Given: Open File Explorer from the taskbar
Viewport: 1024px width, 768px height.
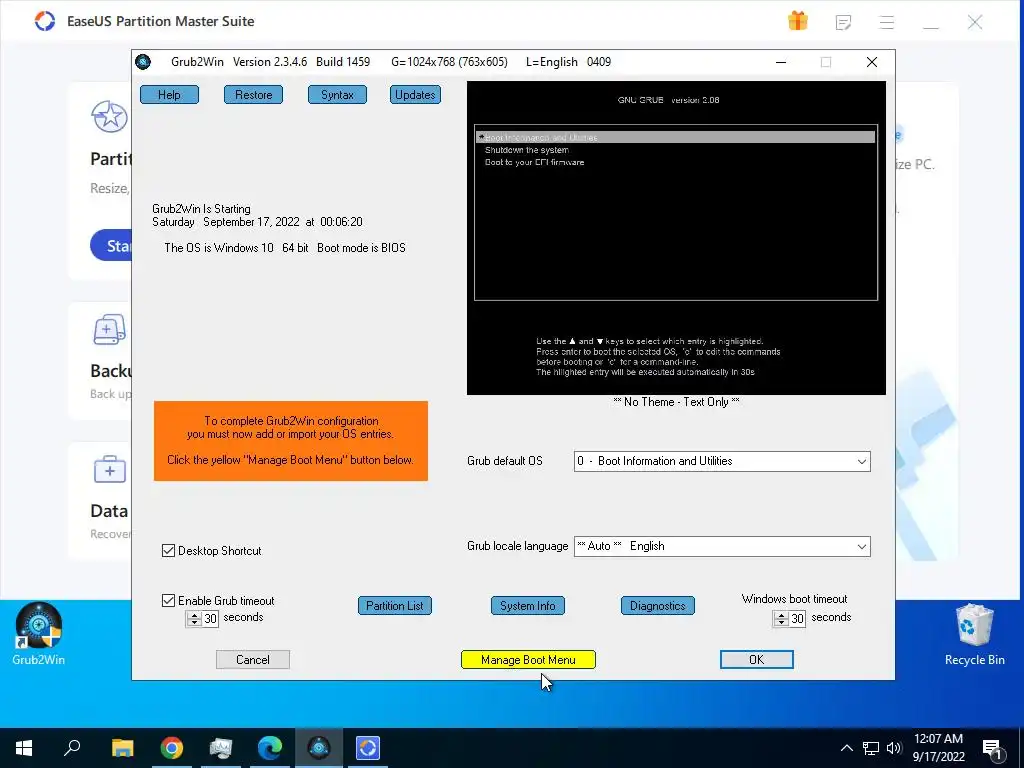Looking at the screenshot, I should (x=122, y=748).
